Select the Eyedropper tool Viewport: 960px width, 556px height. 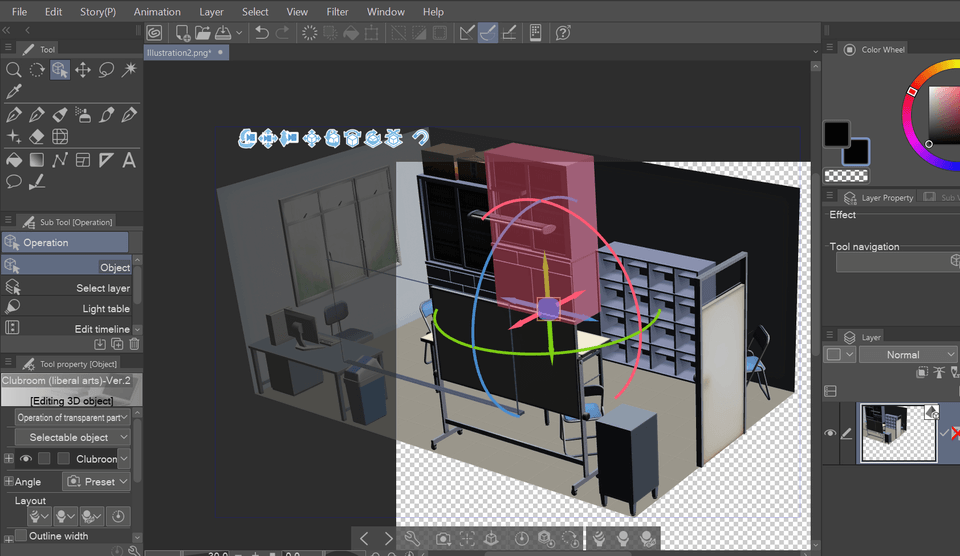pyautogui.click(x=13, y=92)
